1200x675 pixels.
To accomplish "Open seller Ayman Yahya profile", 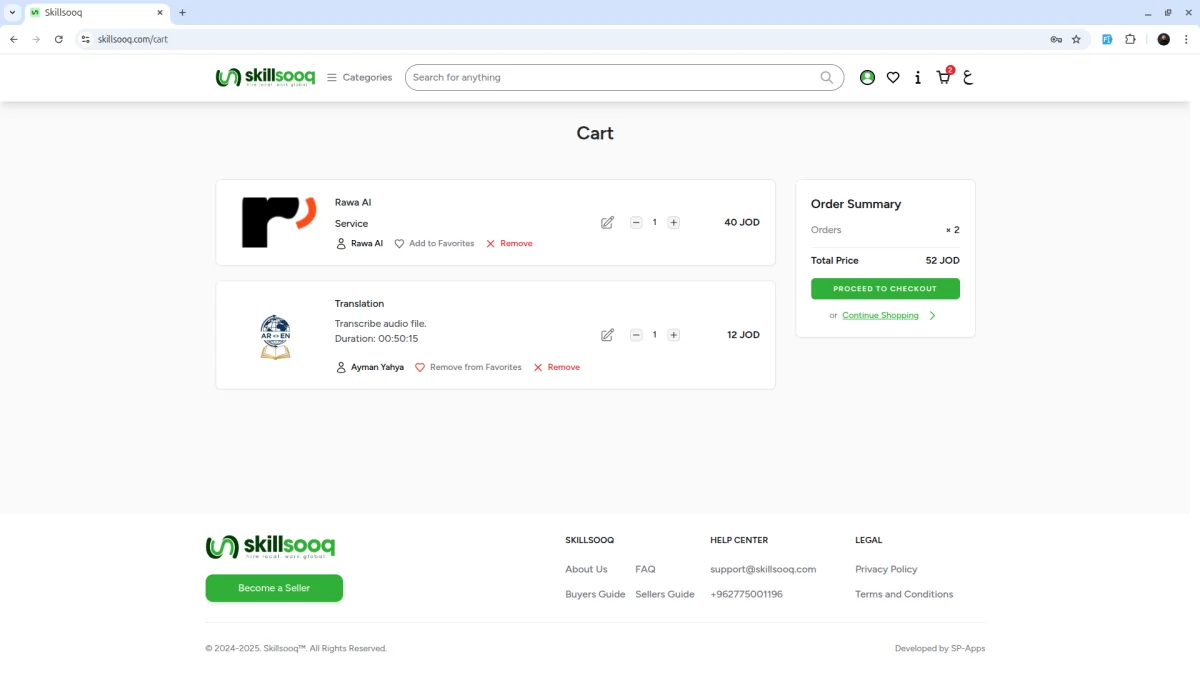I will [370, 367].
